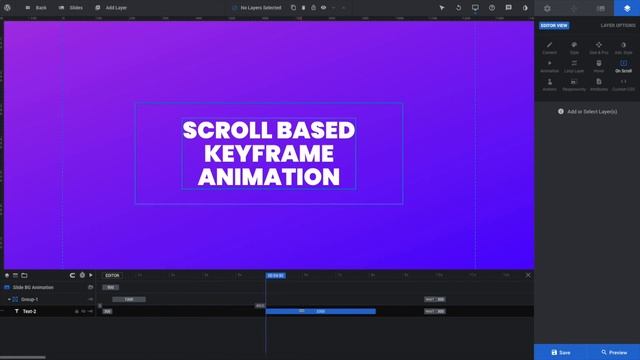
Task: Click timeline layers settings icon
Action: 7,276
